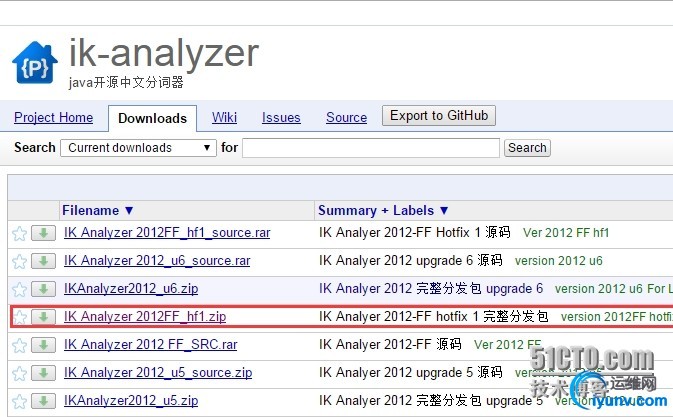673x417 pixels.
Task: Open the IK Analyzer 2012 FF_SRC.rar link
Action: tap(150, 344)
